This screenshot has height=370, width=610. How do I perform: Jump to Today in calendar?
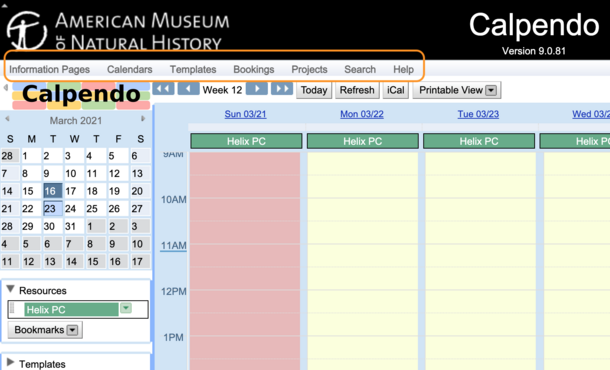[314, 90]
